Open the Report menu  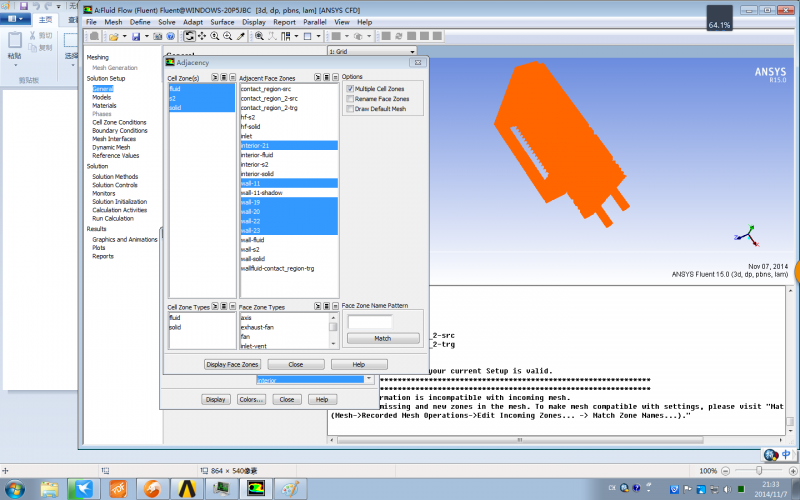click(x=284, y=22)
